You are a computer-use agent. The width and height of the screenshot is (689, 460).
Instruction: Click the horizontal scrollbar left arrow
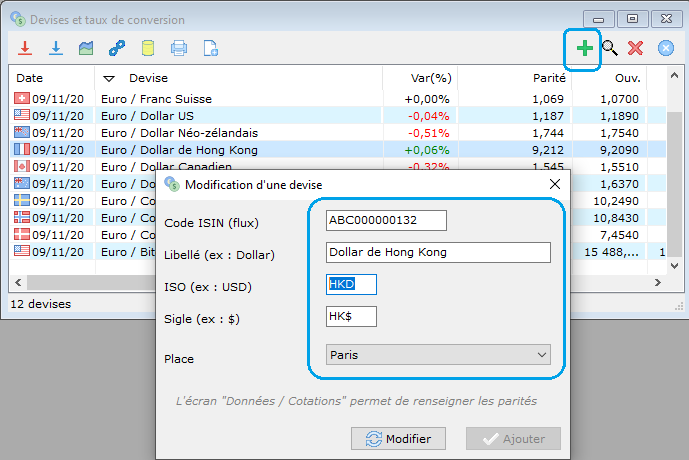click(18, 282)
